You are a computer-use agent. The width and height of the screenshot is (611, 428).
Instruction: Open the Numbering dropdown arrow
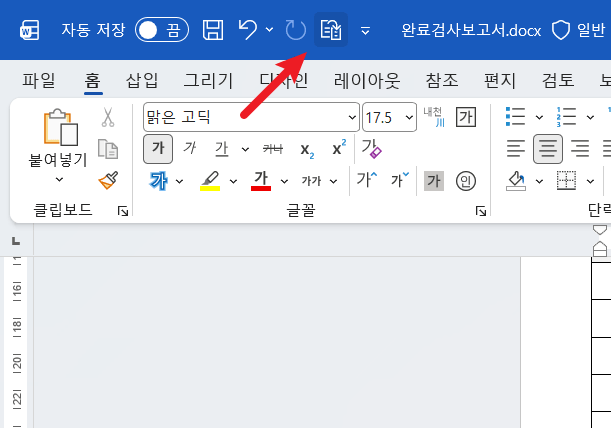click(590, 117)
